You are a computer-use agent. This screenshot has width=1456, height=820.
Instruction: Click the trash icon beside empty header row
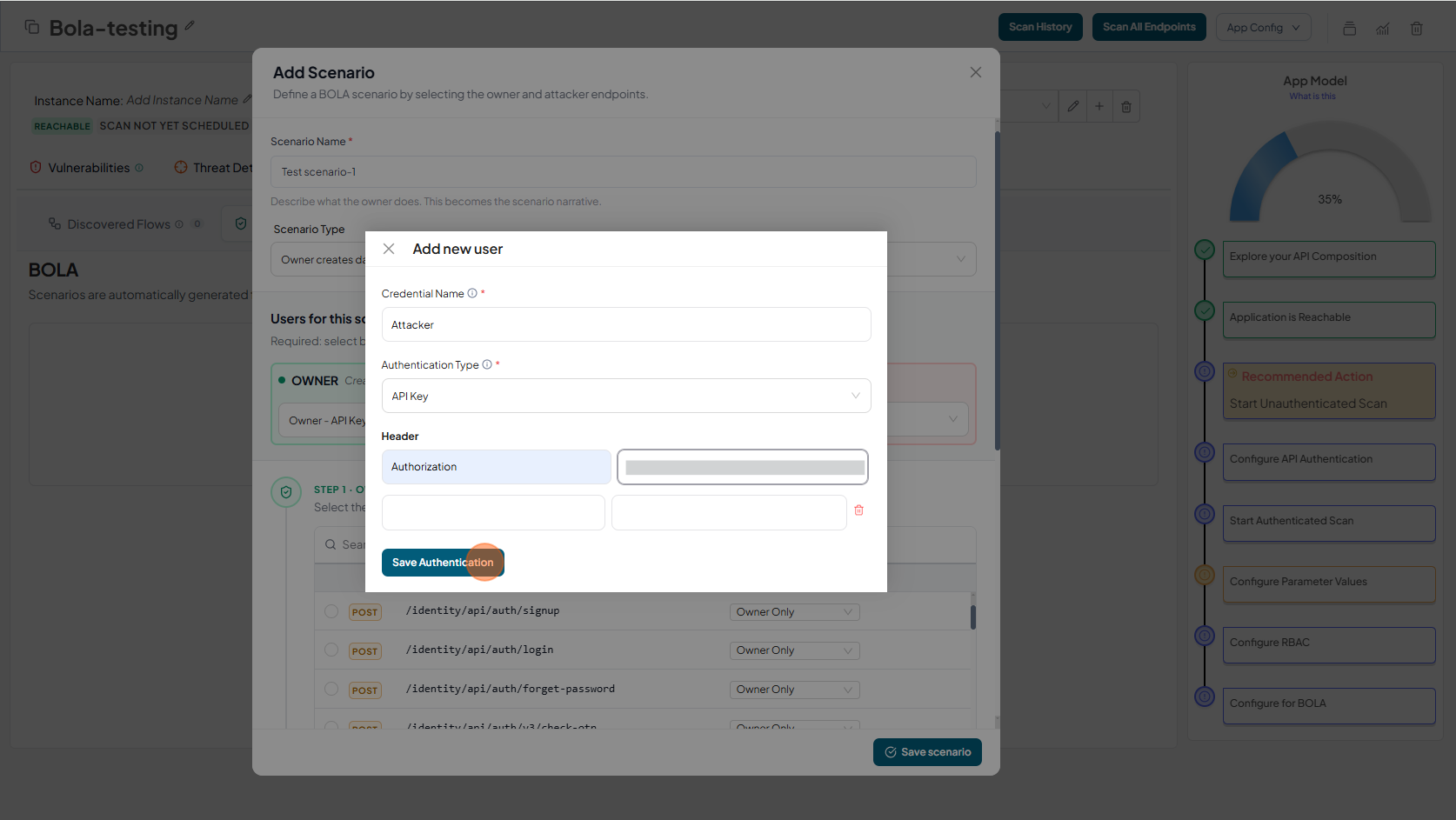[858, 510]
